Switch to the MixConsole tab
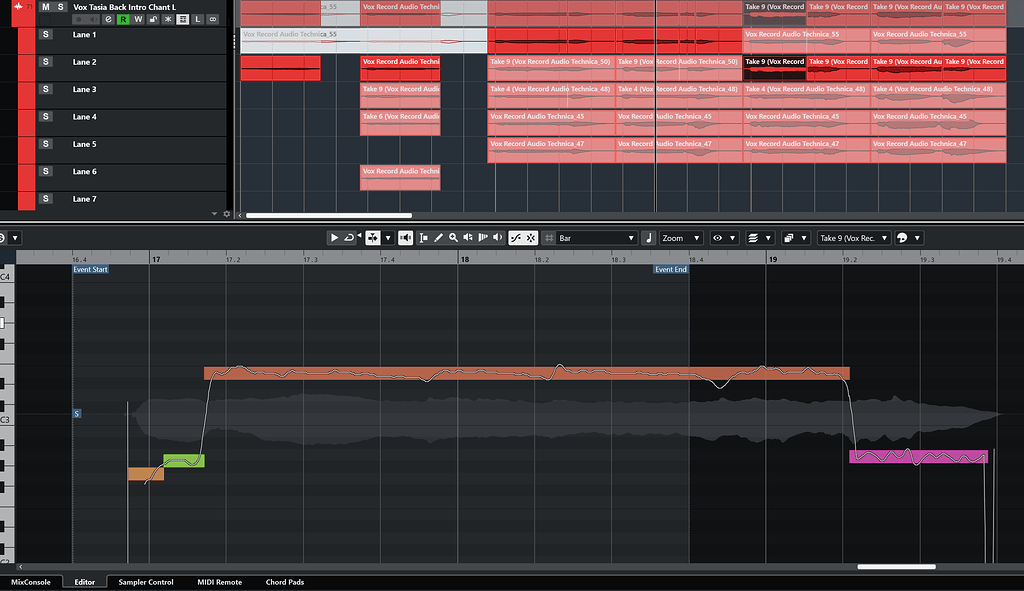Screen dimensions: 1024x591 pyautogui.click(x=31, y=581)
